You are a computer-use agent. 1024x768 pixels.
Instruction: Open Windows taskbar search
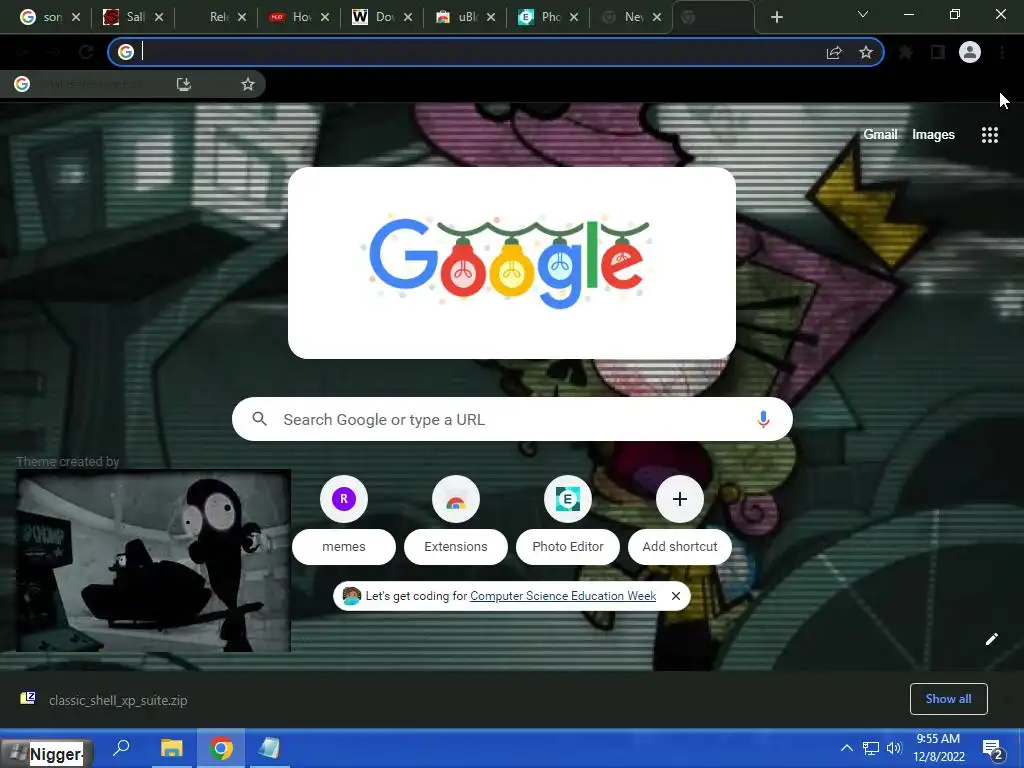point(121,747)
